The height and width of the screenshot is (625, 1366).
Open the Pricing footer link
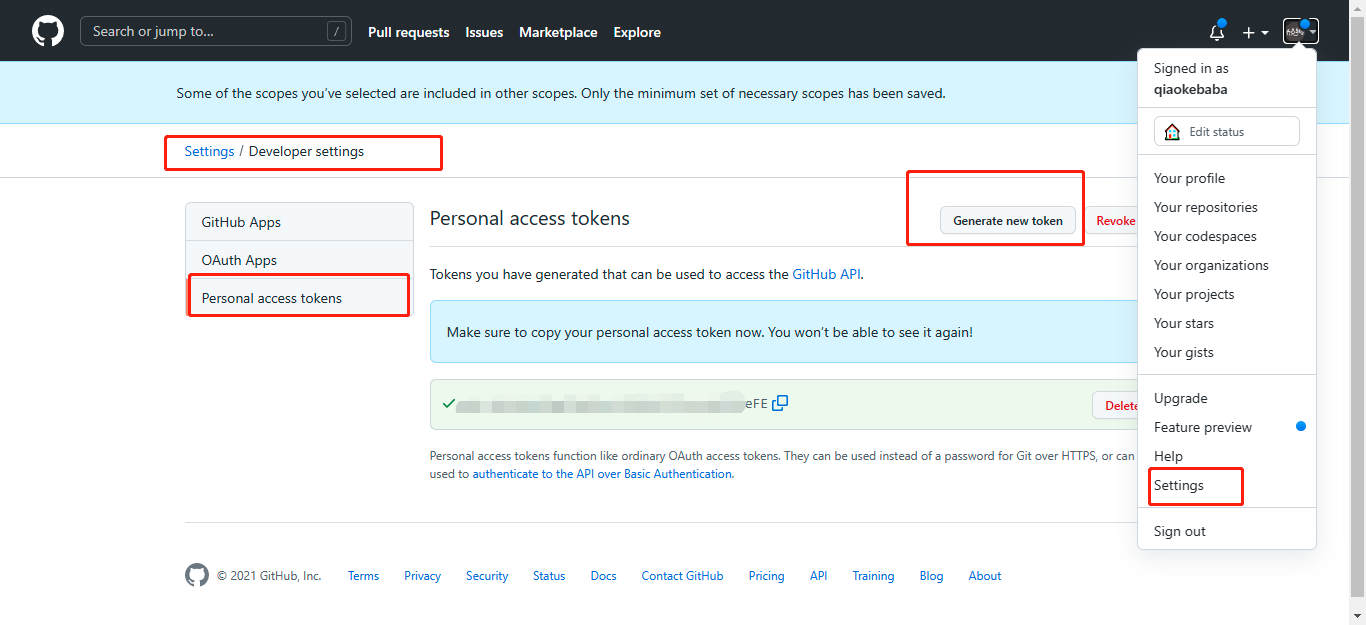(766, 576)
